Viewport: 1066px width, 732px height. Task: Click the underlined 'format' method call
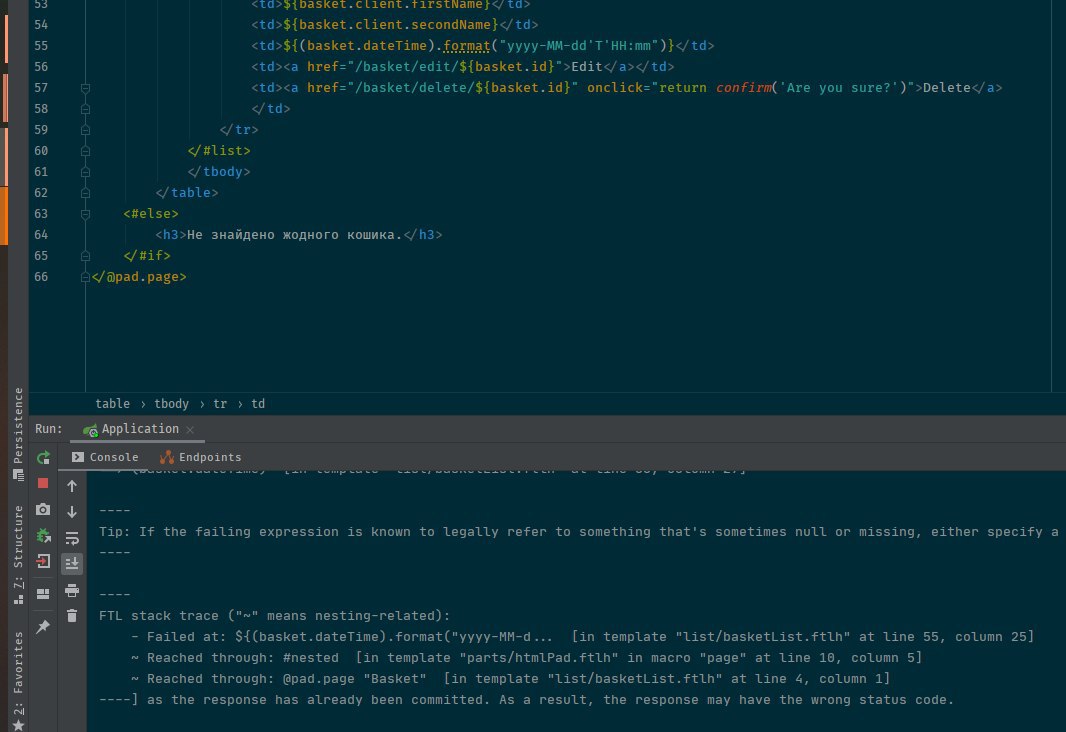tap(466, 46)
